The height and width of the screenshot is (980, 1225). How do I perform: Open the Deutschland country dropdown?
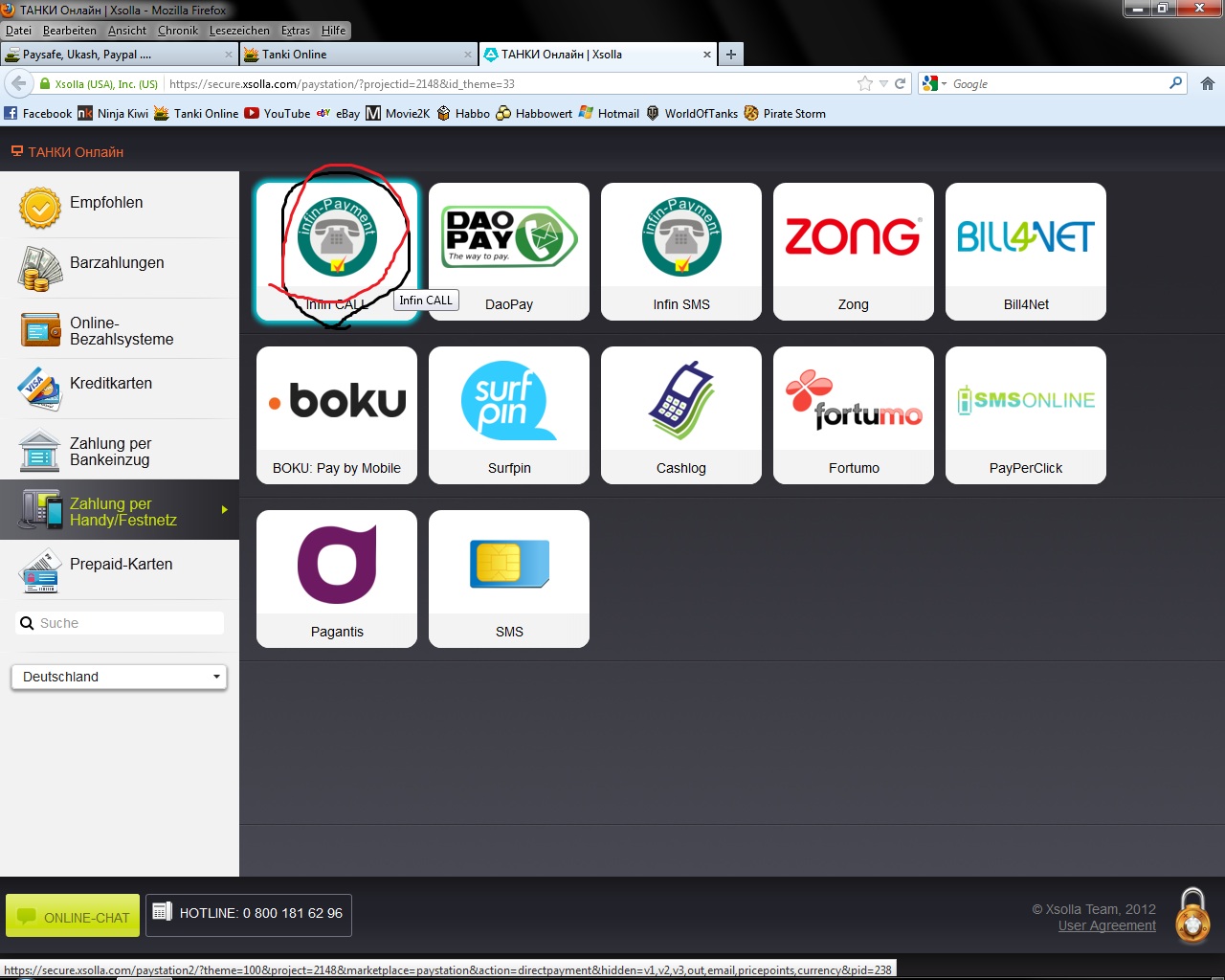pyautogui.click(x=119, y=677)
